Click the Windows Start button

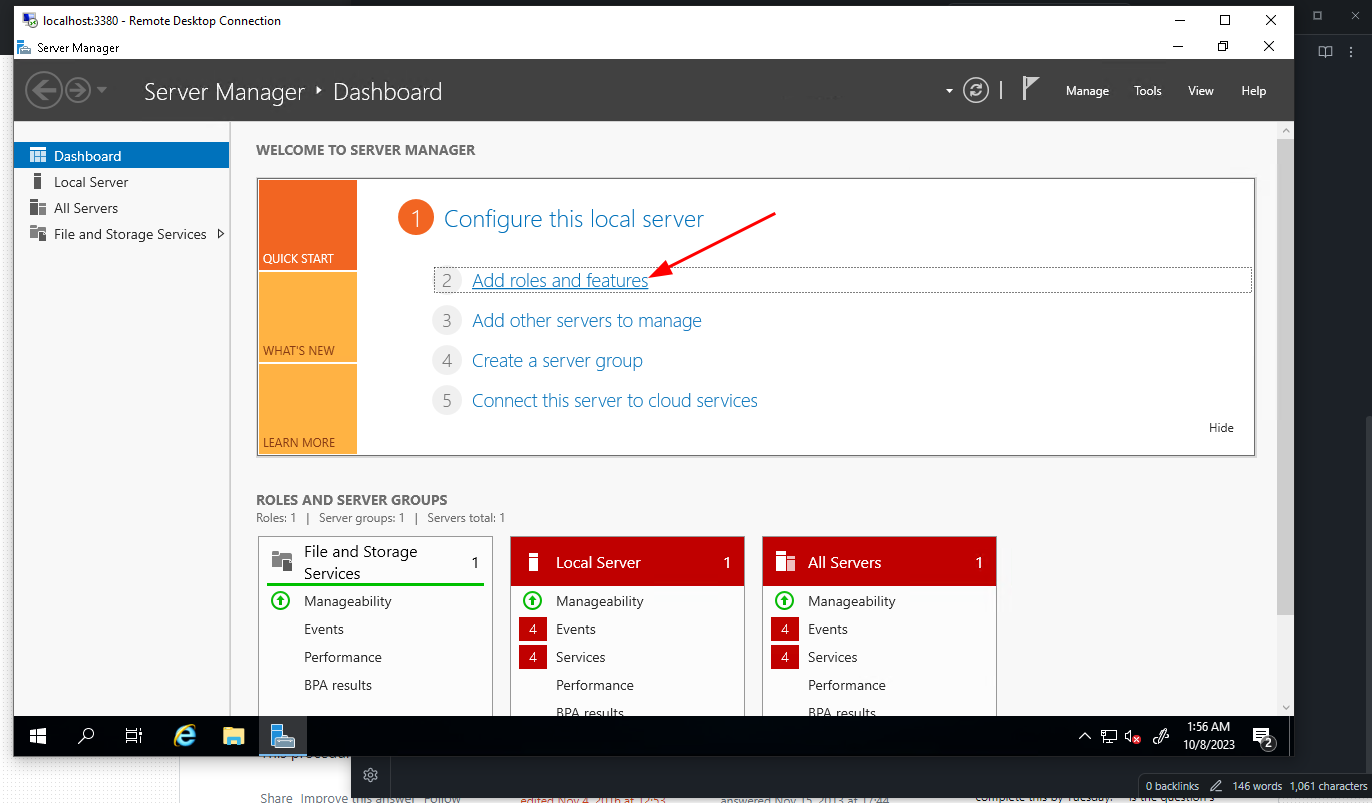tap(38, 736)
